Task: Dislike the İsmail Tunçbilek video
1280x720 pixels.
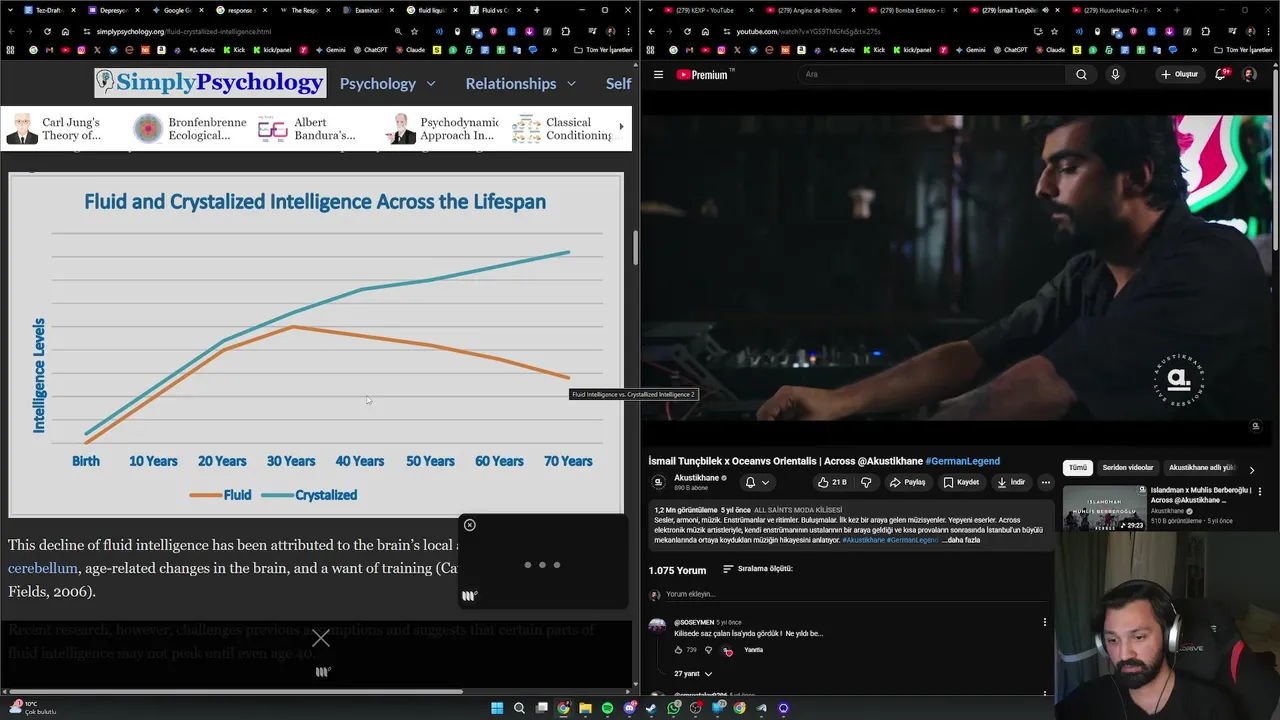Action: 866,482
